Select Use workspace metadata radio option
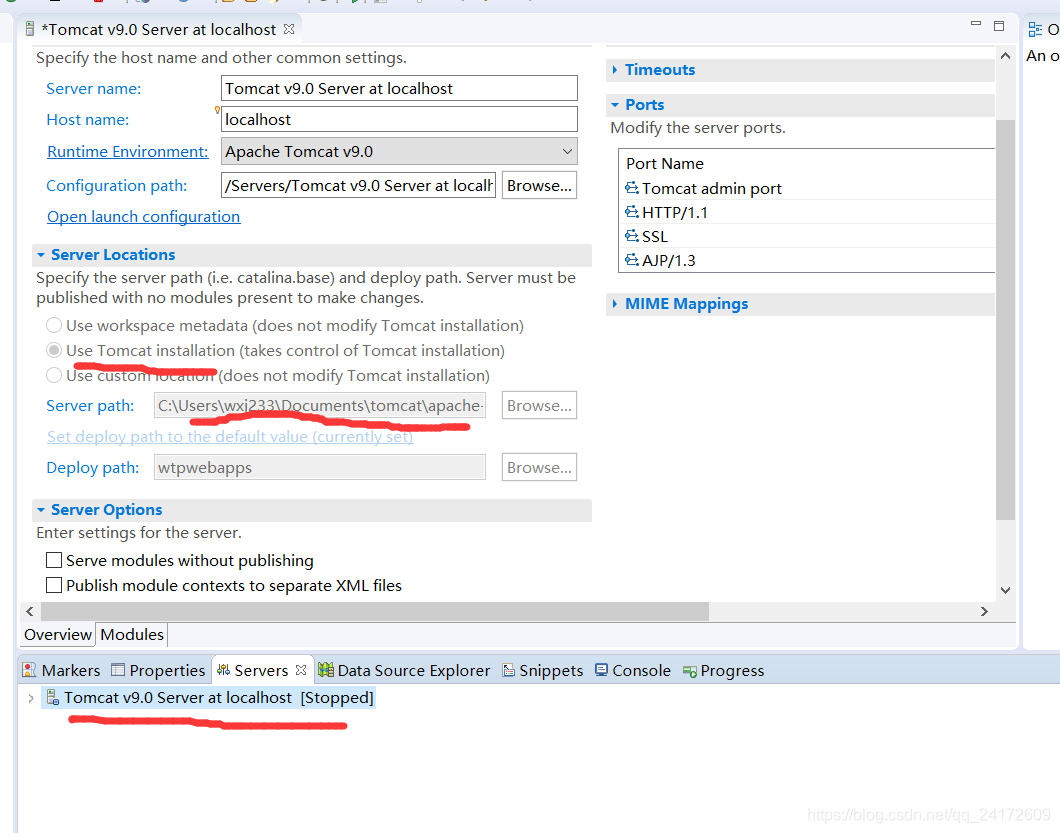The image size is (1060, 833). coord(54,325)
